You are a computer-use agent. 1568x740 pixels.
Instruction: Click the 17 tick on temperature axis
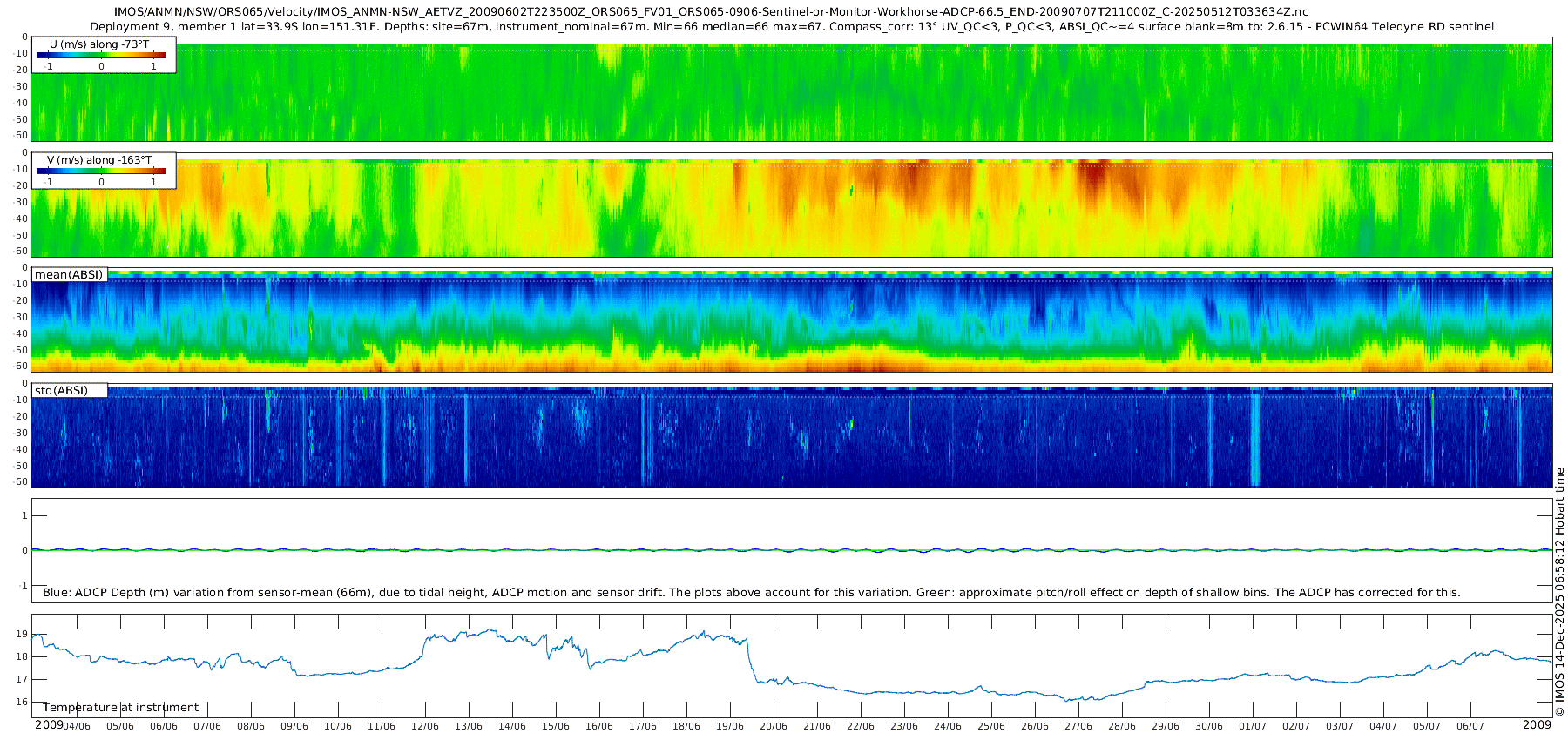tap(22, 679)
